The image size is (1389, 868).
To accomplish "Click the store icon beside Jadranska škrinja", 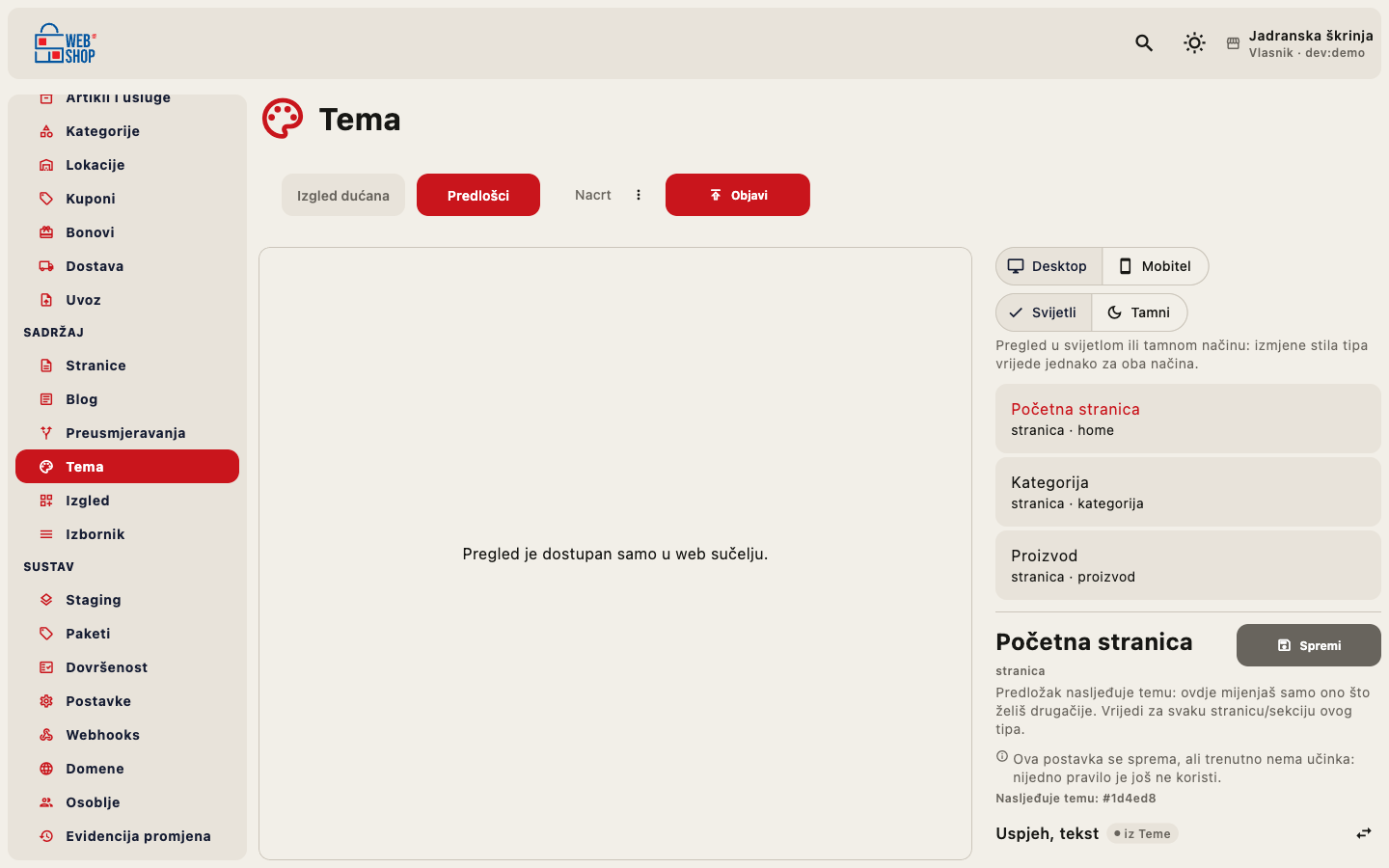I will tap(1233, 43).
